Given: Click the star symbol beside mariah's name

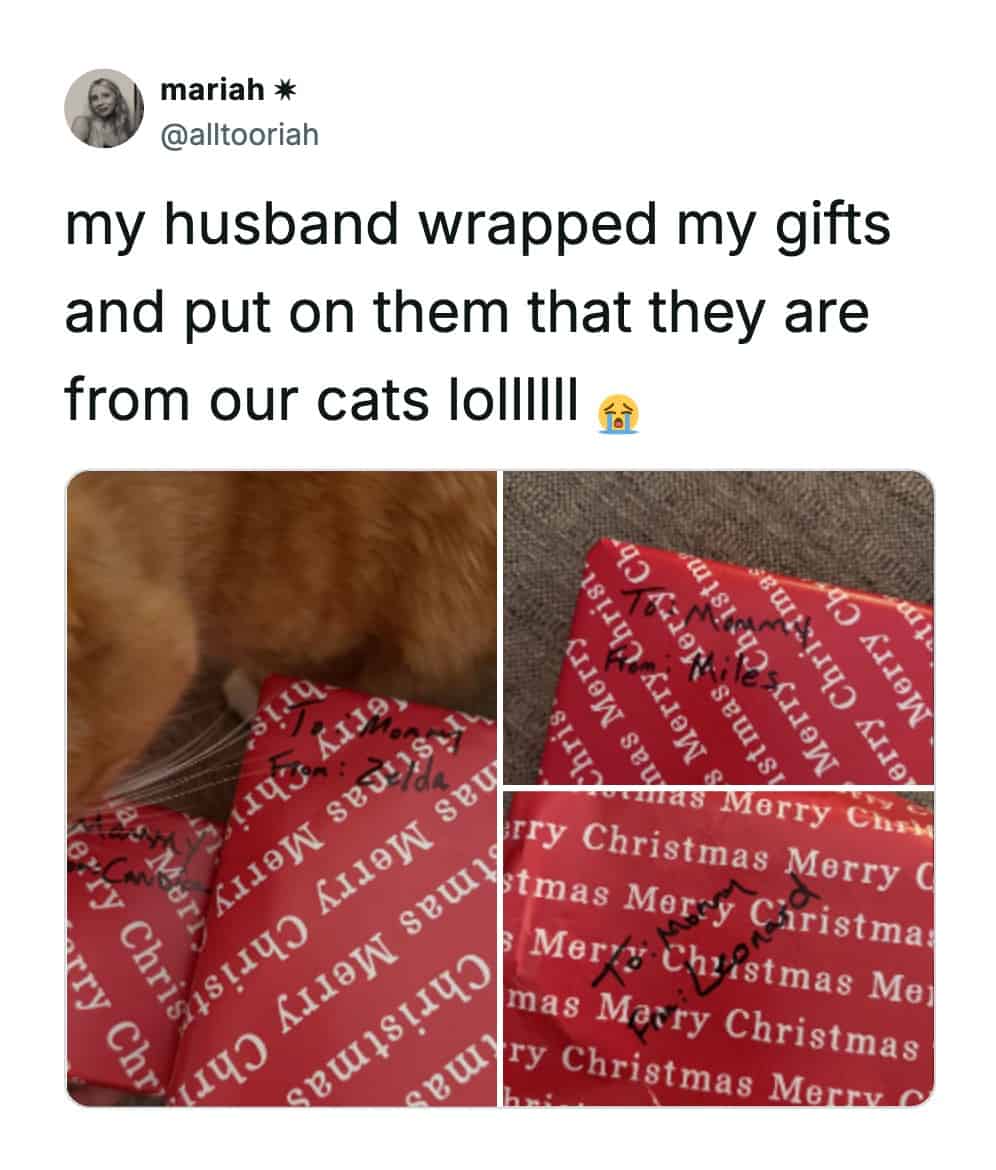Looking at the screenshot, I should coord(284,90).
